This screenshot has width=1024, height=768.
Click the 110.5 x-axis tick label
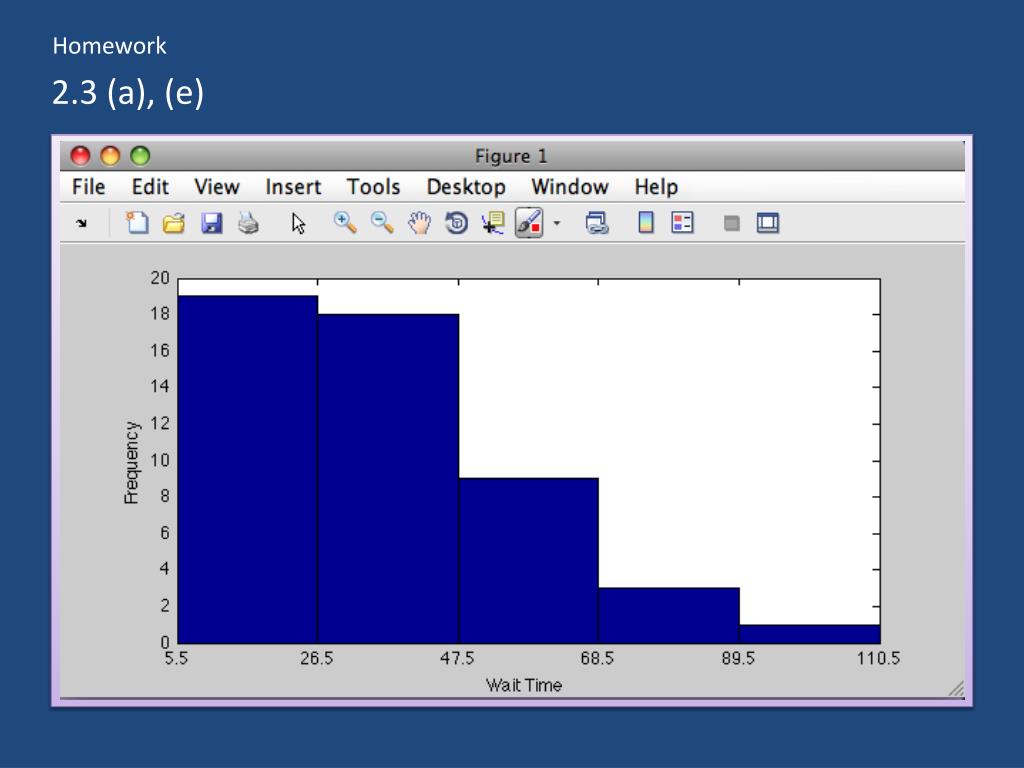[x=878, y=658]
